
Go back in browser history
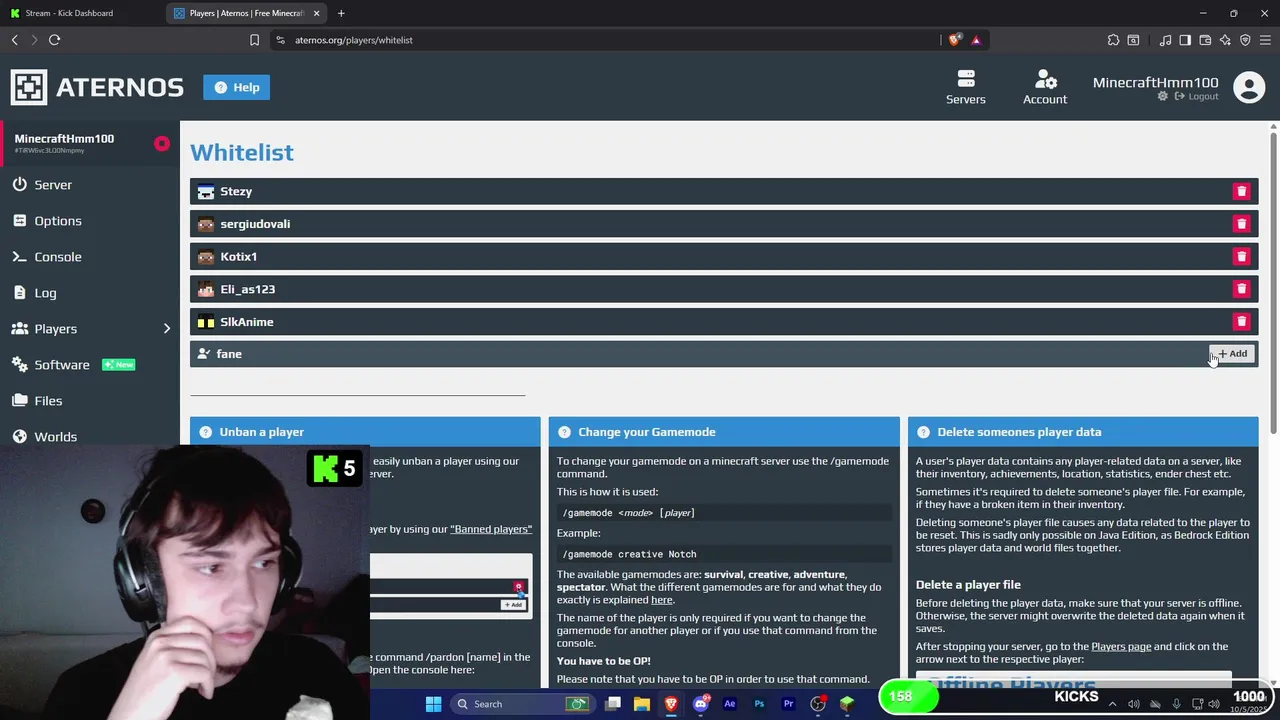(x=15, y=40)
